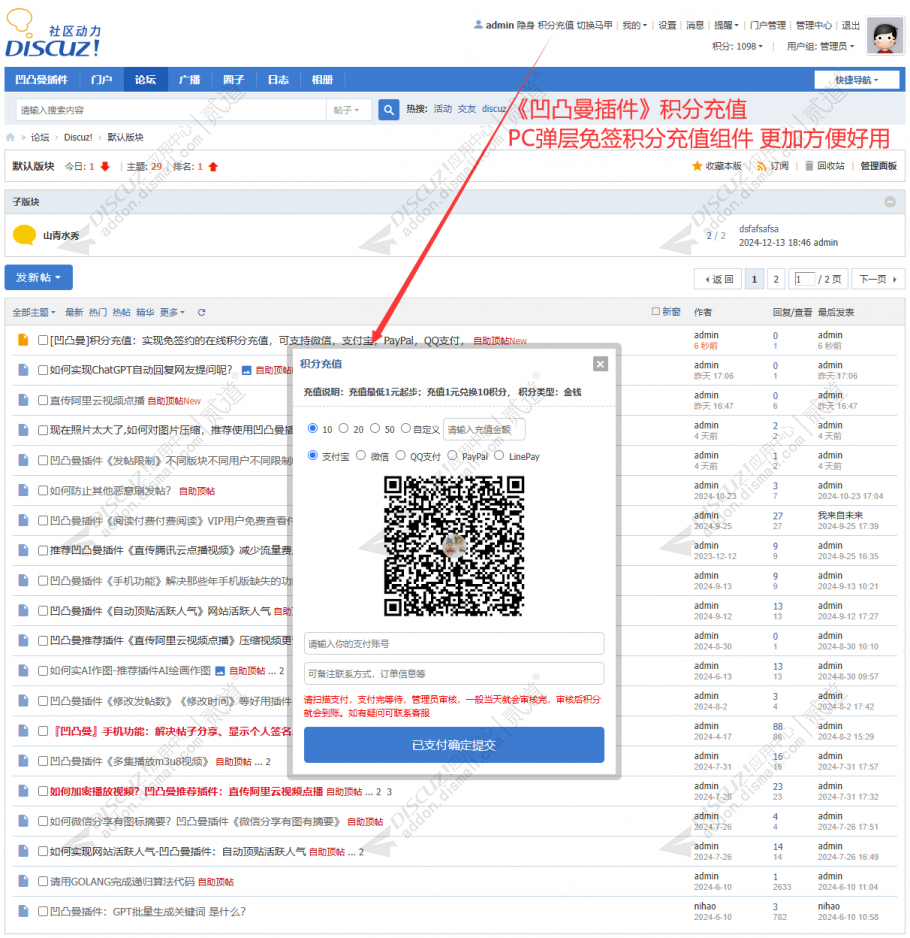Click the 可备注联系方式 remarks field
Viewport: 910px width, 938px height.
pyautogui.click(x=454, y=674)
